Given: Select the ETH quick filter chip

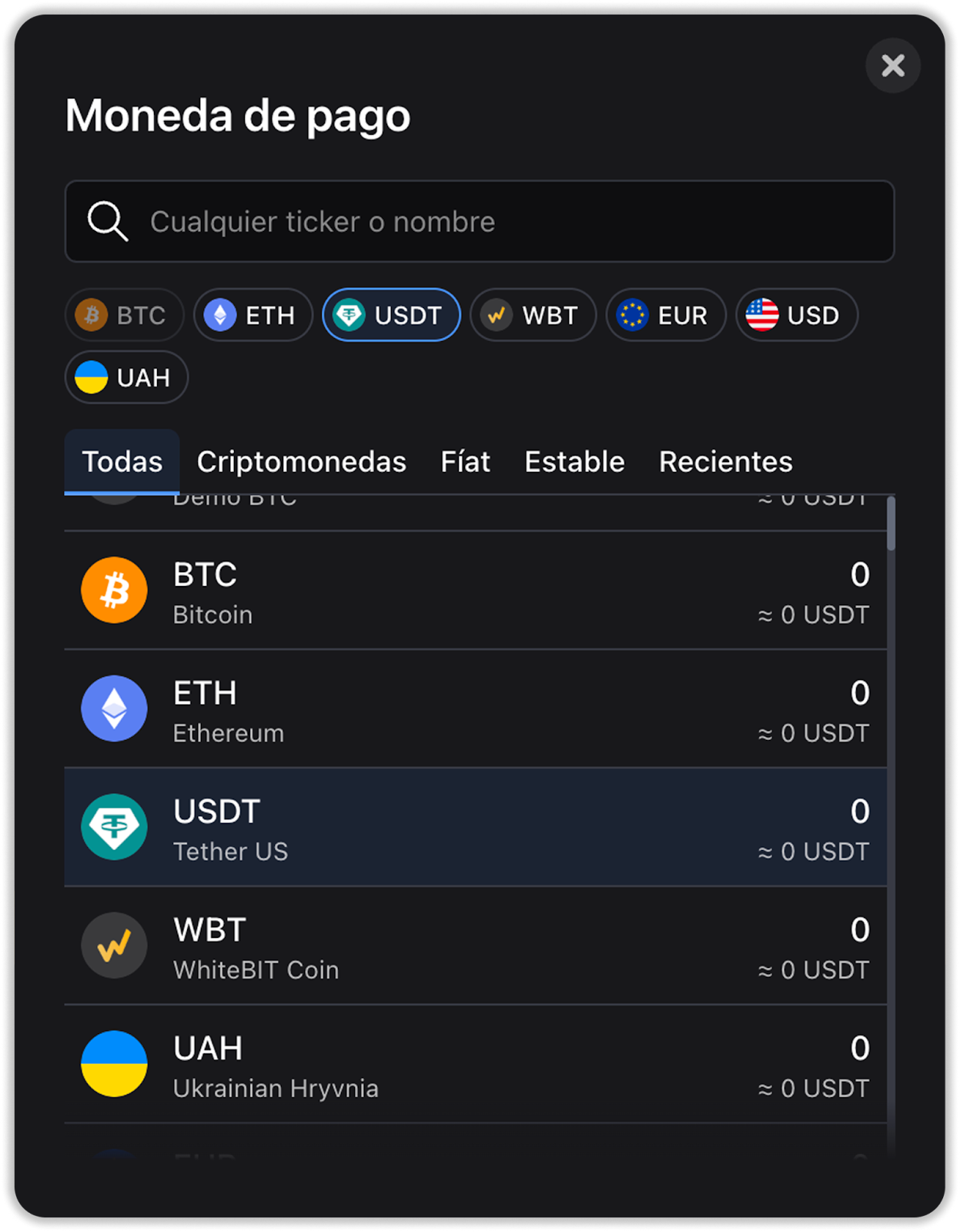Looking at the screenshot, I should (x=253, y=315).
